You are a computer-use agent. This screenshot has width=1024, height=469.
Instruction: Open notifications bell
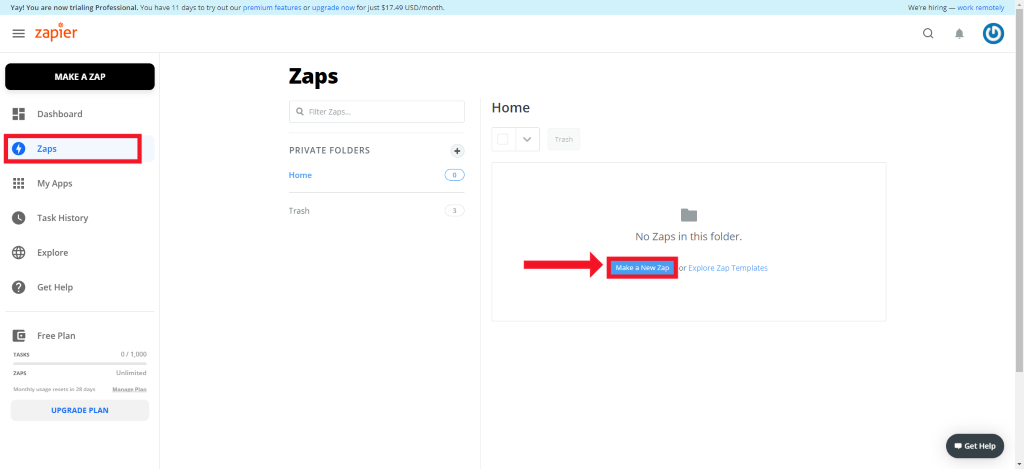pyautogui.click(x=959, y=34)
